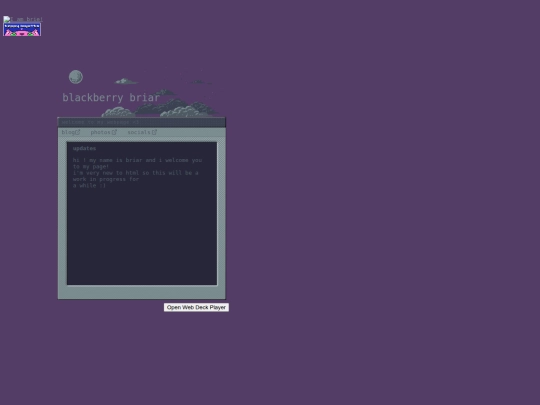The image size is (540, 405).
Task: Click the 'updates' heading in the dark panel
Action: (84, 148)
